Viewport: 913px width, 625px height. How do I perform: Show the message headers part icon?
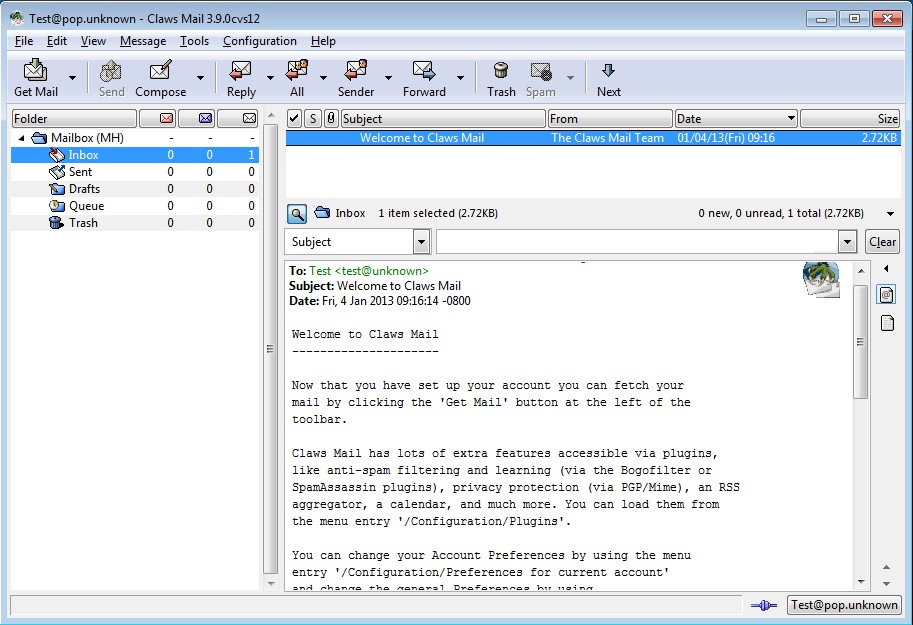point(887,295)
